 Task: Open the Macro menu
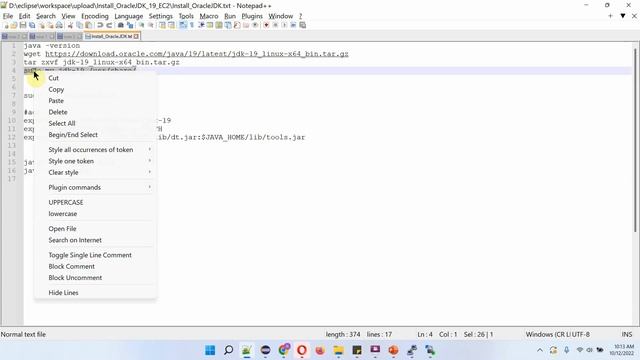point(209,16)
